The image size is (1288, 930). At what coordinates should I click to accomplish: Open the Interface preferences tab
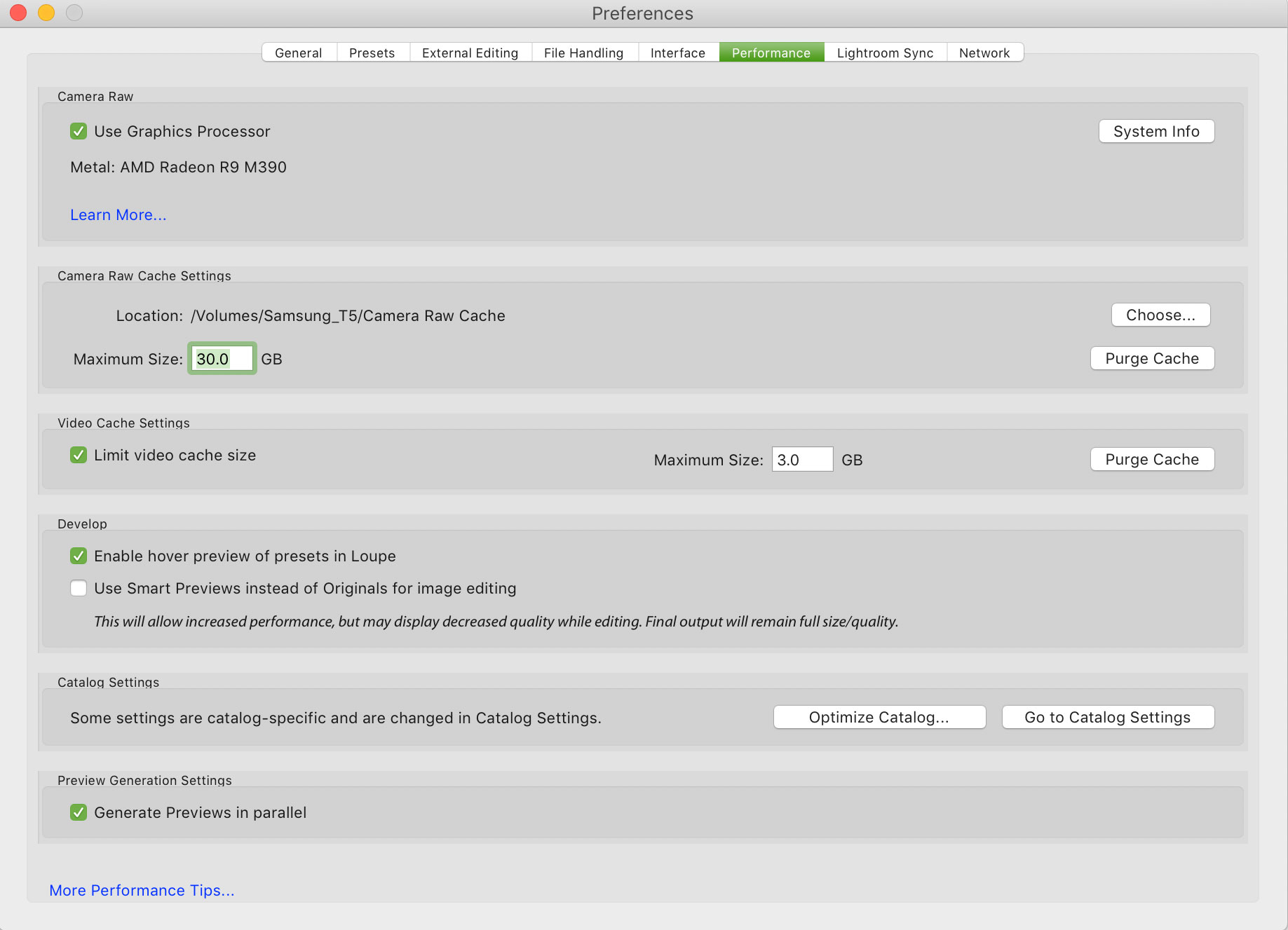(x=677, y=53)
